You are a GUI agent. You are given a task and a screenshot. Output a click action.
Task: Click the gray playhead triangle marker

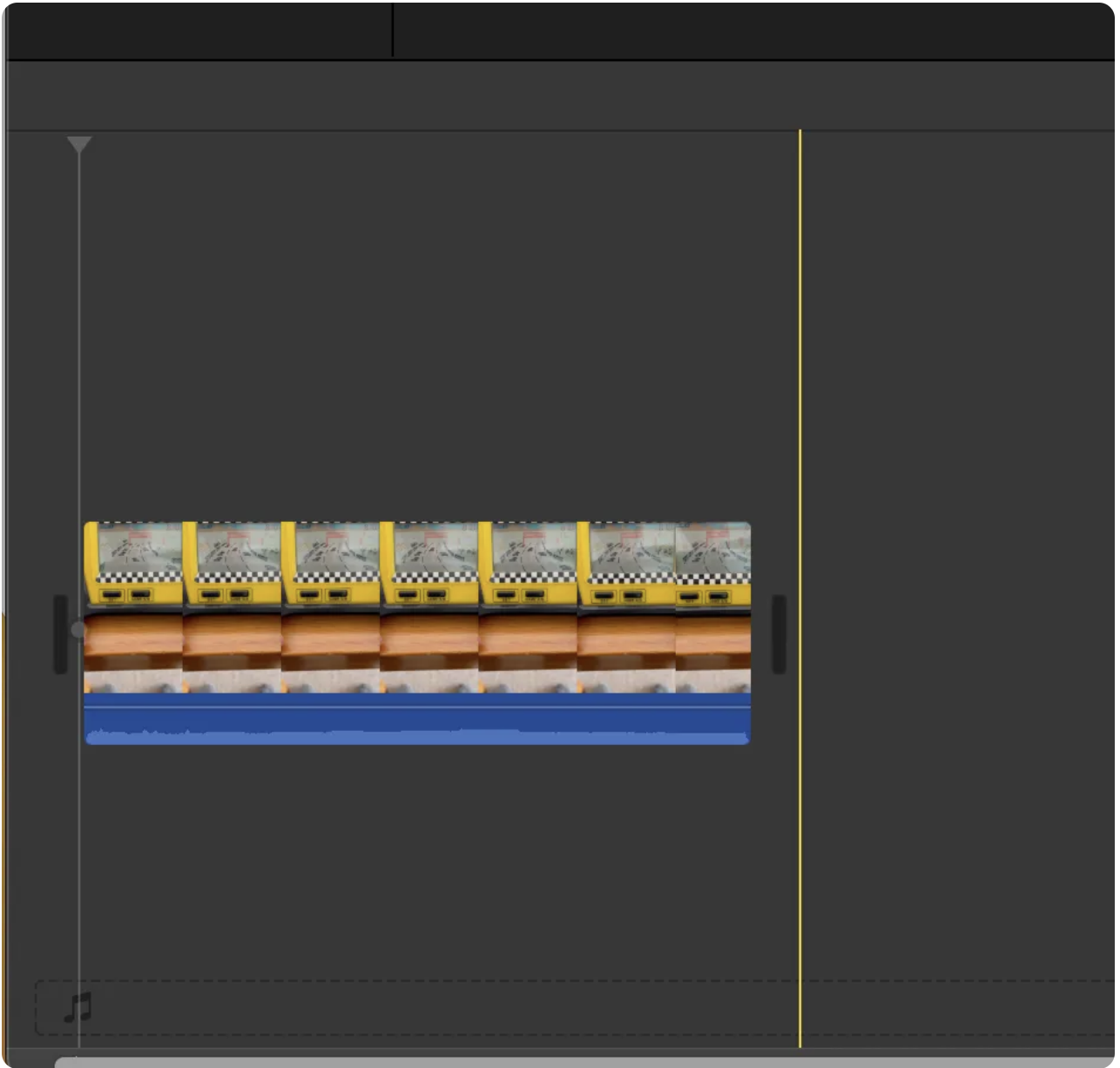click(79, 144)
